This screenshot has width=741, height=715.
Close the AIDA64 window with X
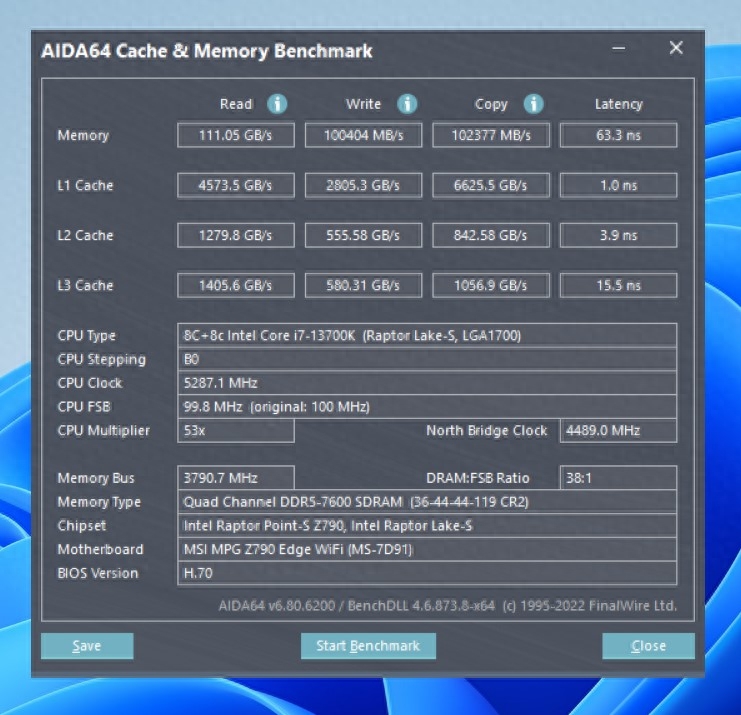coord(676,48)
